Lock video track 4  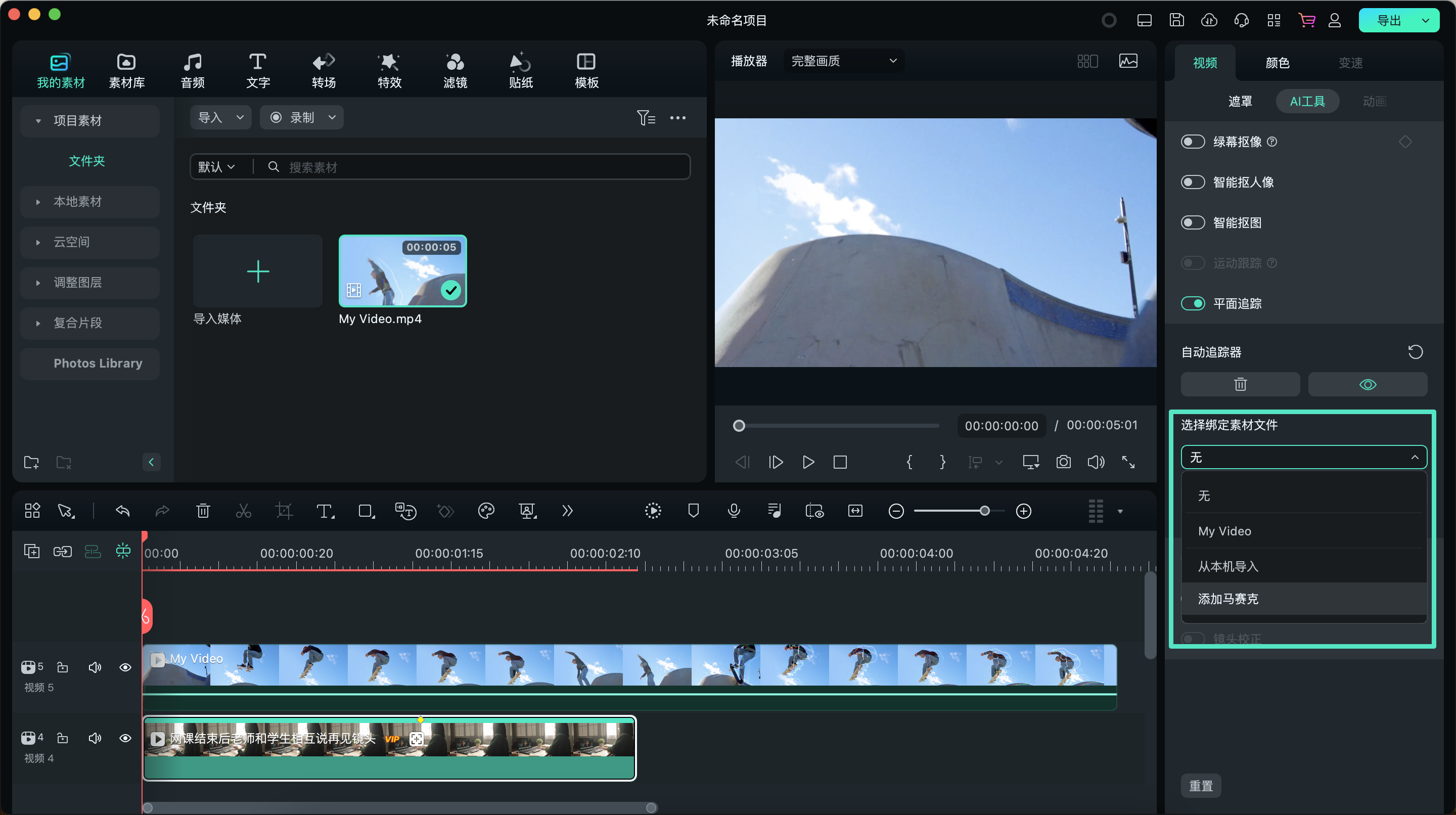(63, 738)
